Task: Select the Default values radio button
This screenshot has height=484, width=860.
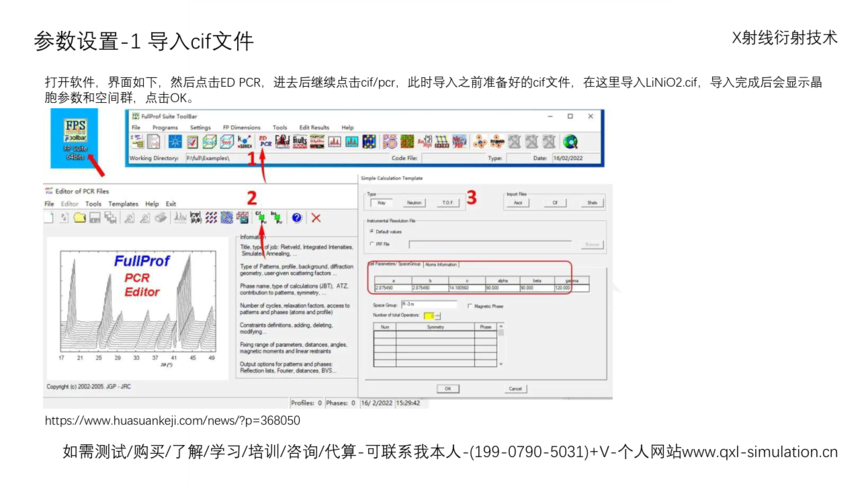Action: tap(372, 230)
